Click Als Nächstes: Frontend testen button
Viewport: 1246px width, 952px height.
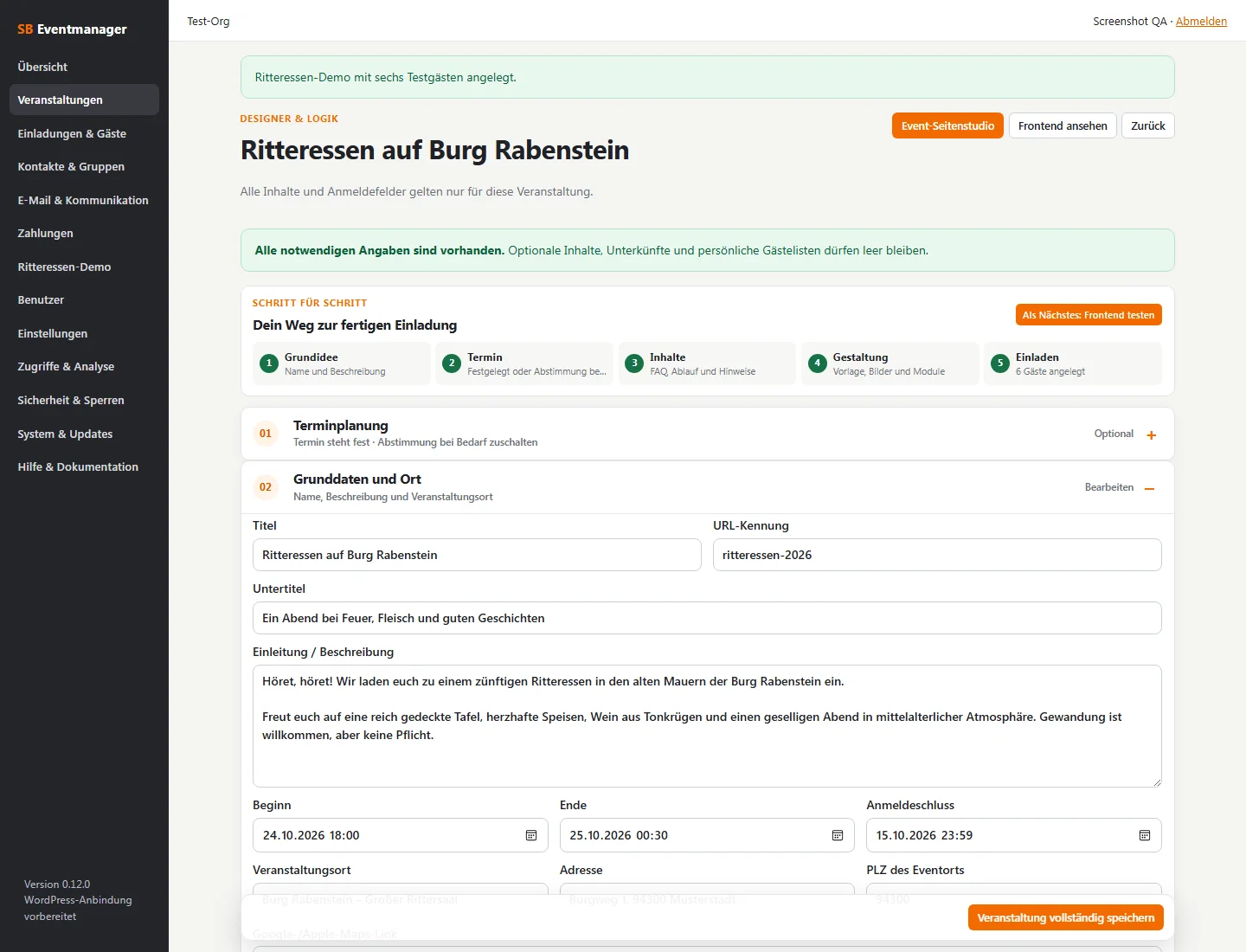(x=1089, y=315)
